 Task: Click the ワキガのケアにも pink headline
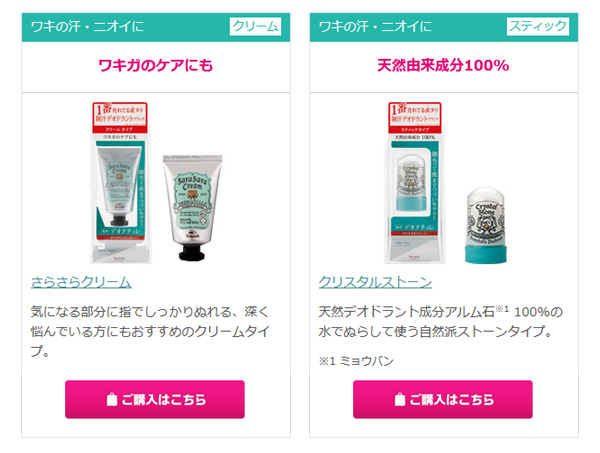[155, 65]
